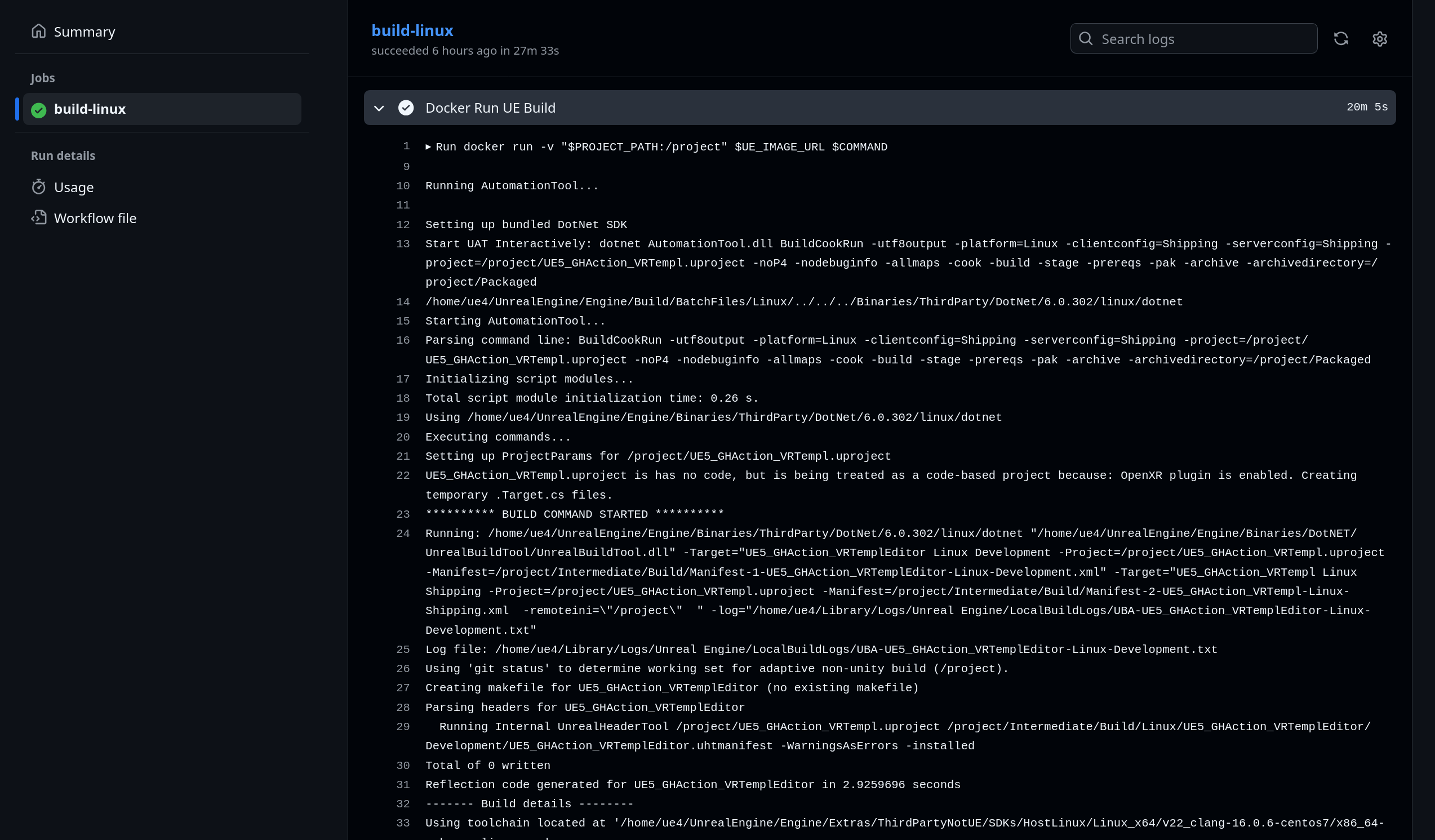
Task: Click the Docker Run UE Build step title
Action: [490, 108]
